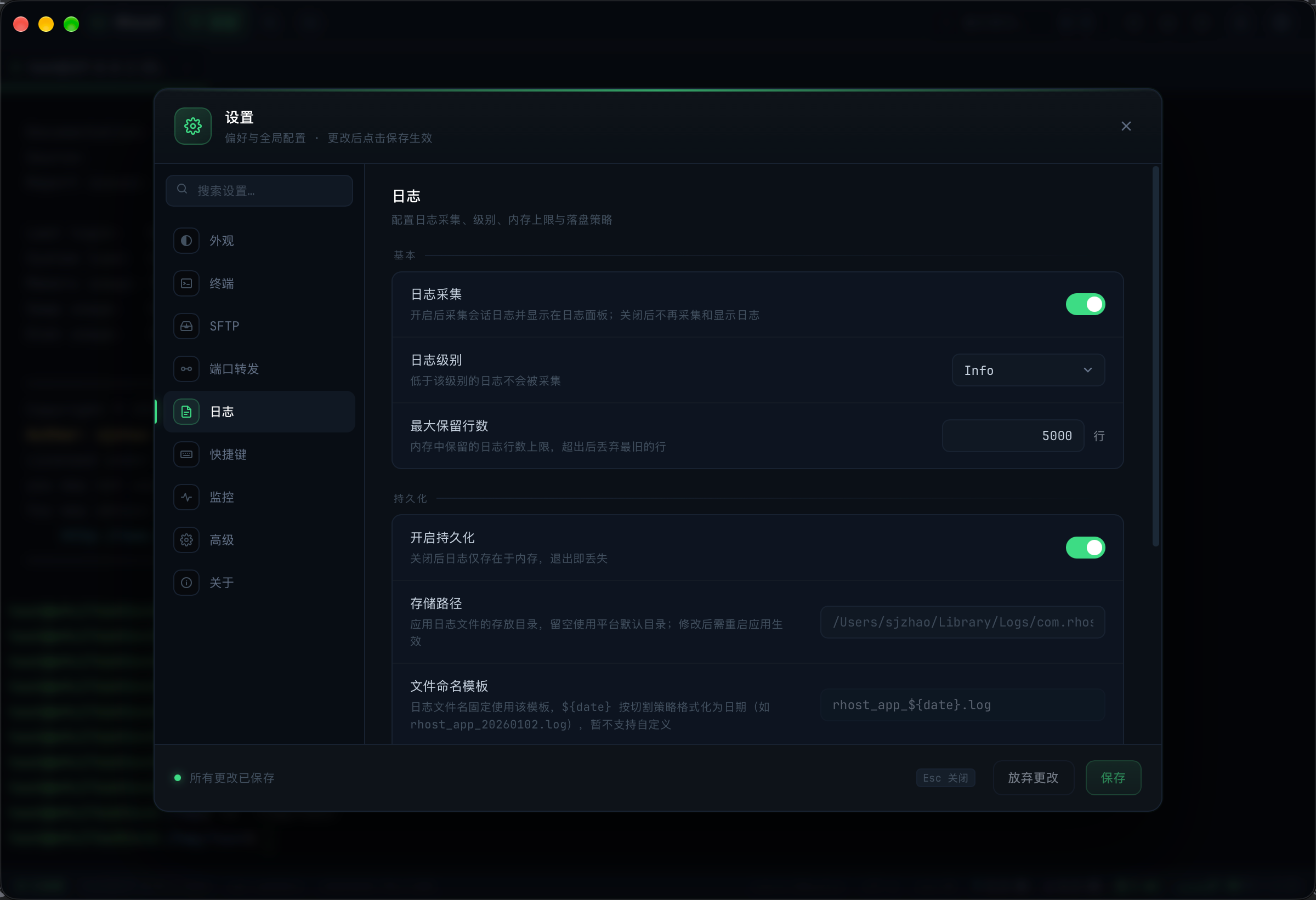View the 关于 section

259,583
